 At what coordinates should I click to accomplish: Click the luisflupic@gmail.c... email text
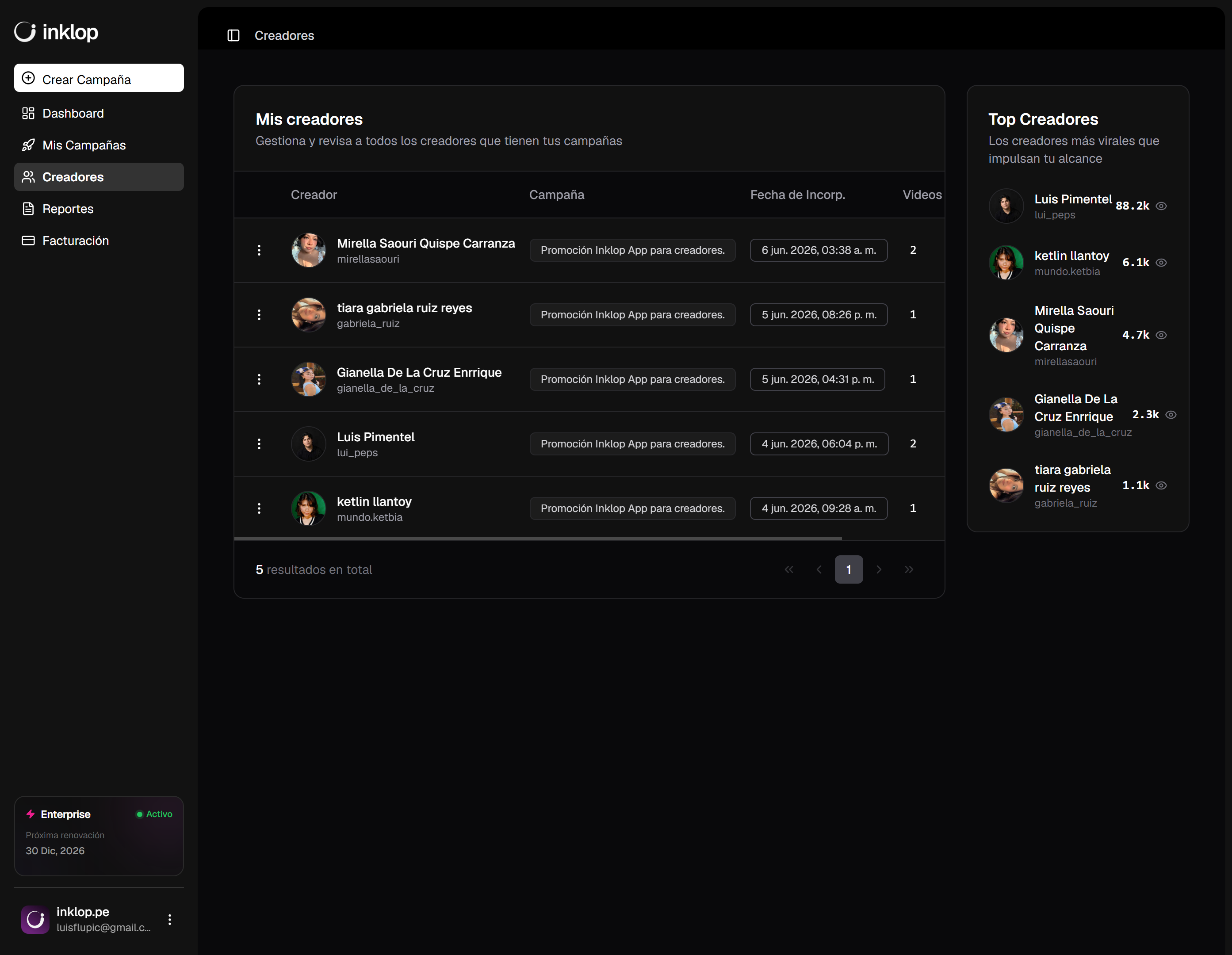tap(103, 927)
